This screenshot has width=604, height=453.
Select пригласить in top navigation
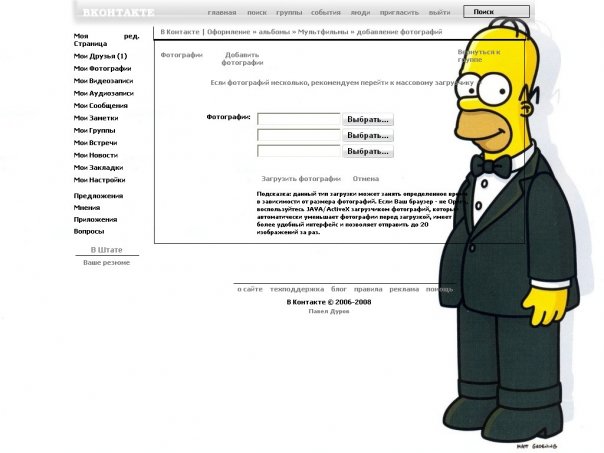[x=399, y=12]
